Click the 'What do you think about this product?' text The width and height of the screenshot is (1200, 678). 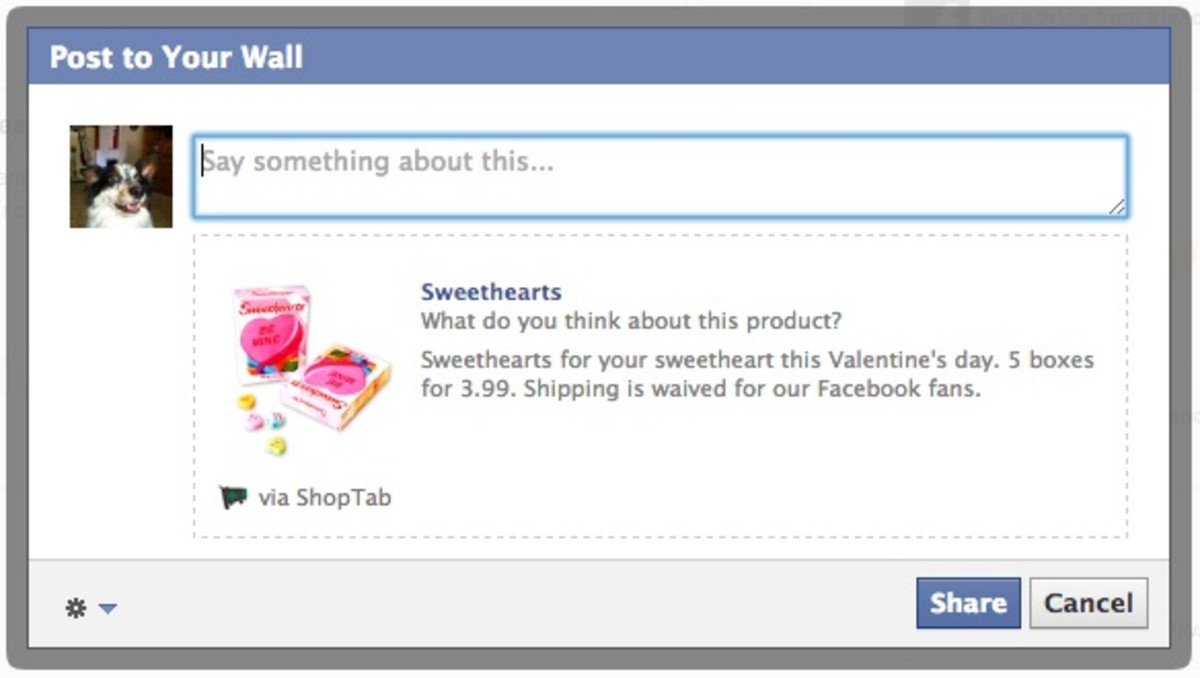[631, 321]
